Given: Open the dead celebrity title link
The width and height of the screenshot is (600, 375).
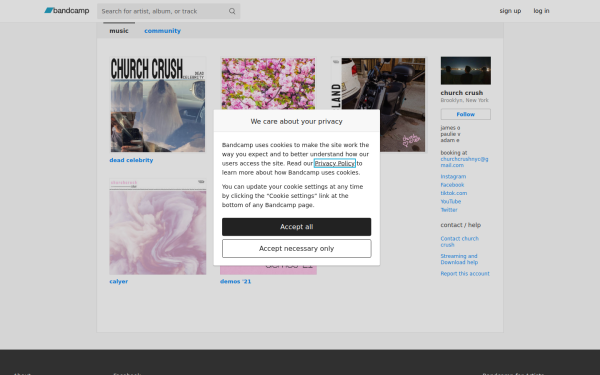Looking at the screenshot, I should pyautogui.click(x=131, y=160).
